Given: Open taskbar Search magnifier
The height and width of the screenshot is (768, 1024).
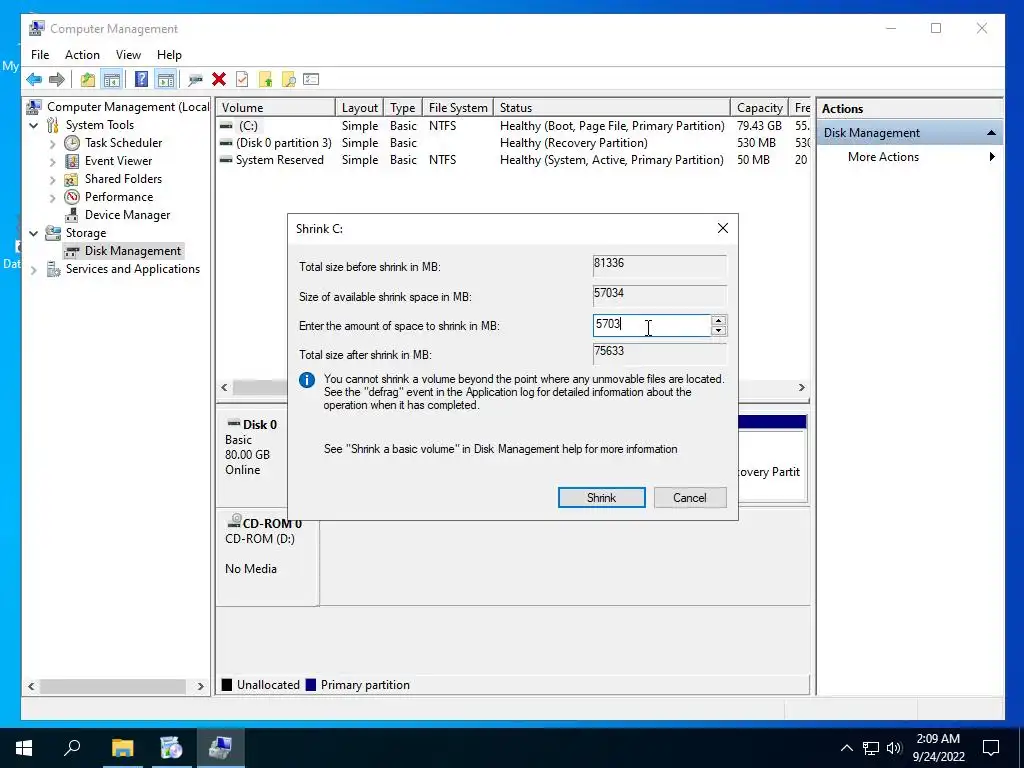Looking at the screenshot, I should [72, 747].
